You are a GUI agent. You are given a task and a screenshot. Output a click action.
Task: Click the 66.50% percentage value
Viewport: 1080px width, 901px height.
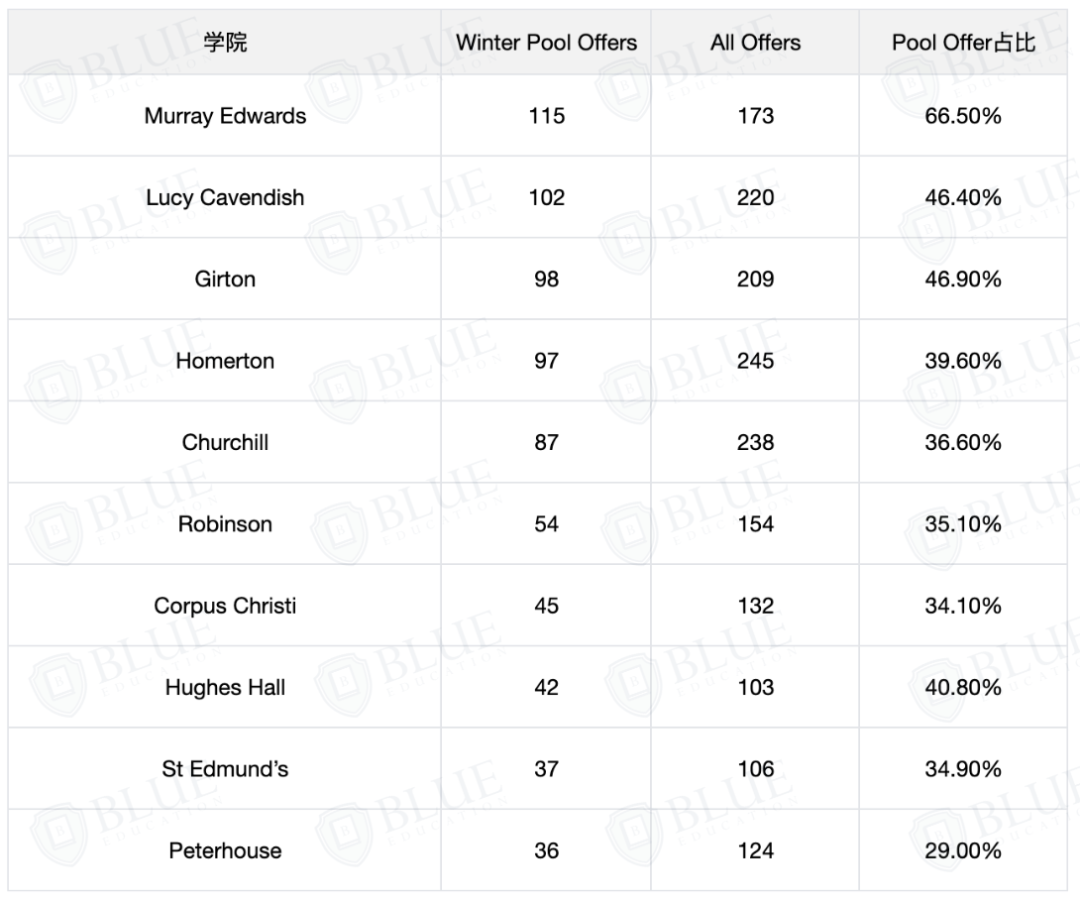pyautogui.click(x=963, y=116)
